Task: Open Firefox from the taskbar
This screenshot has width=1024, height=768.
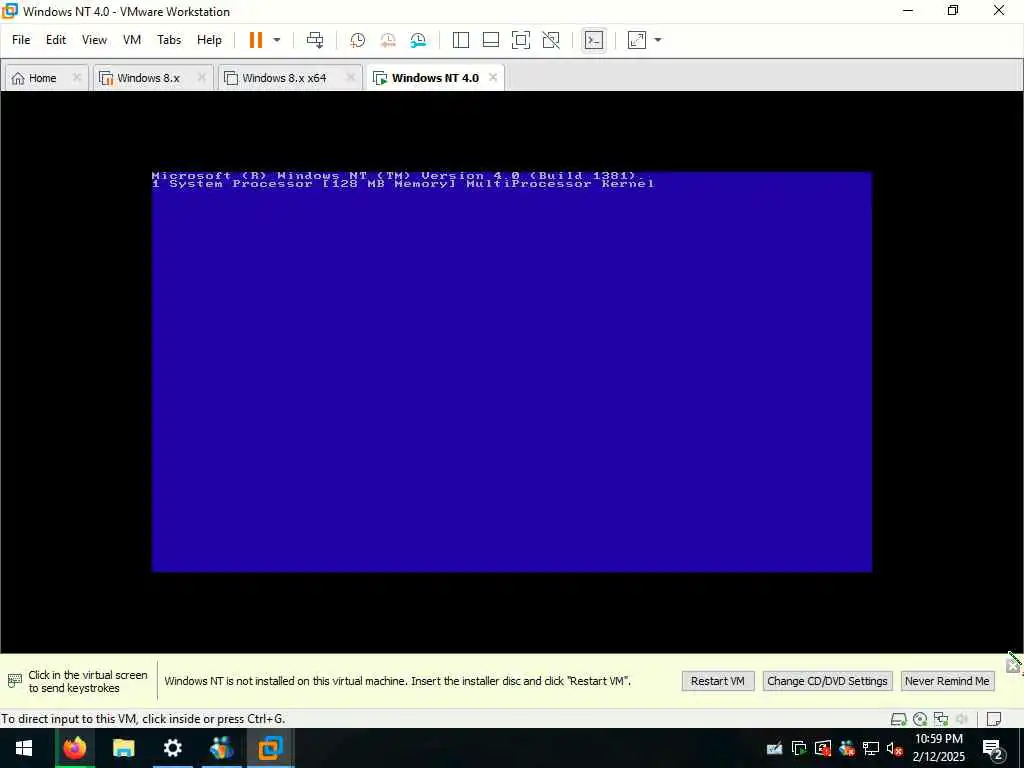Action: pyautogui.click(x=74, y=748)
